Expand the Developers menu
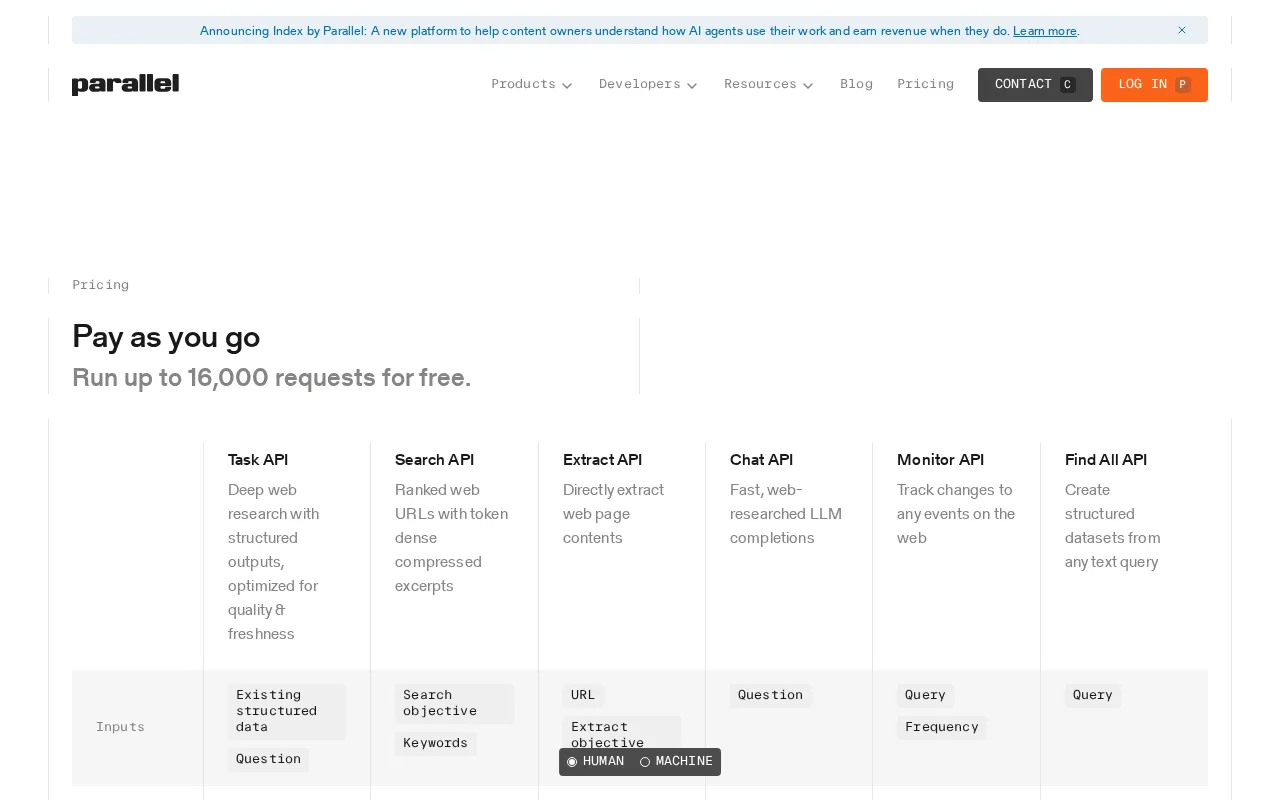Screen dimensions: 1280x800 (x=648, y=85)
